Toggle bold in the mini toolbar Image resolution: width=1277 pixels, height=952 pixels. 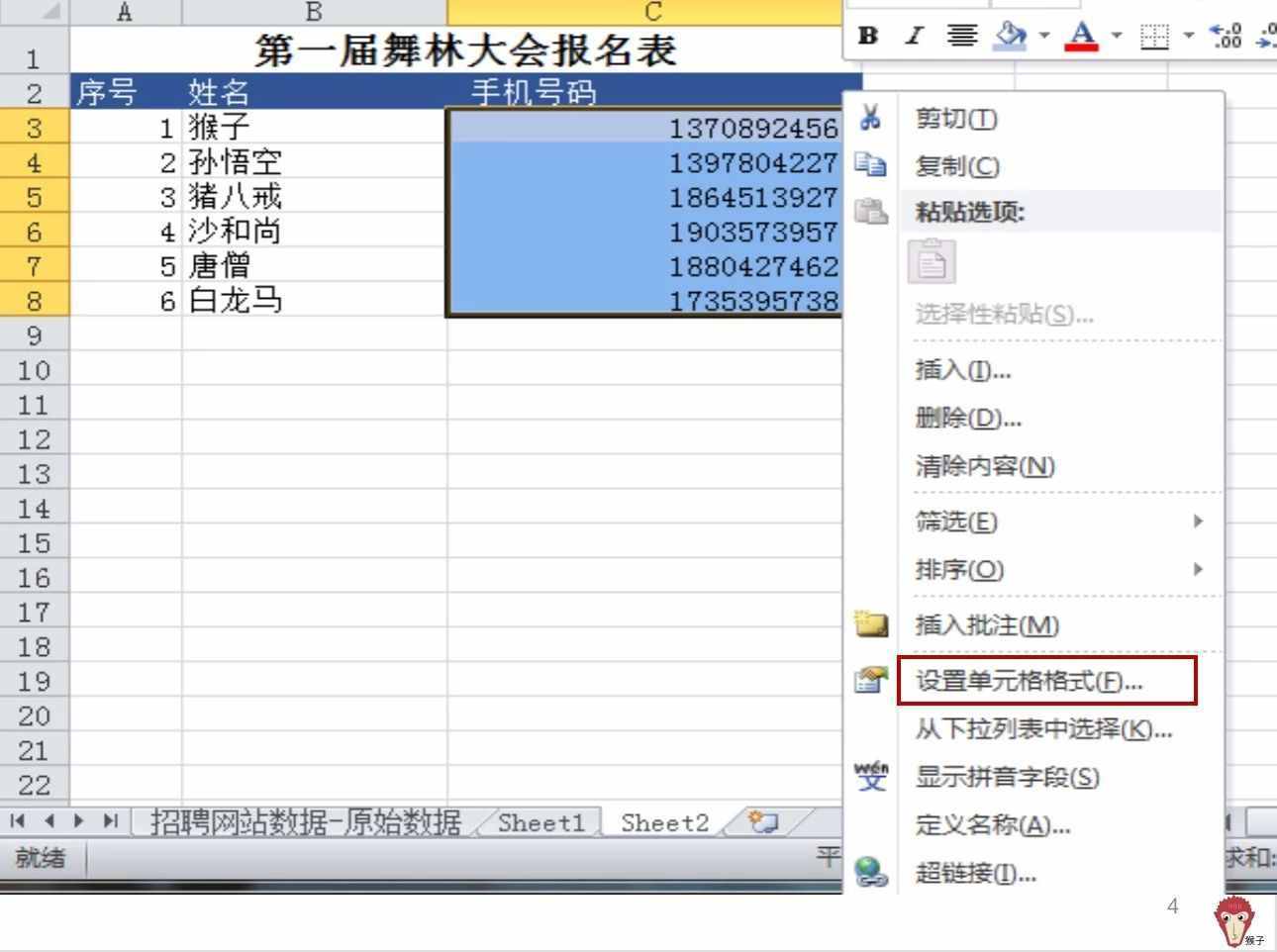868,36
